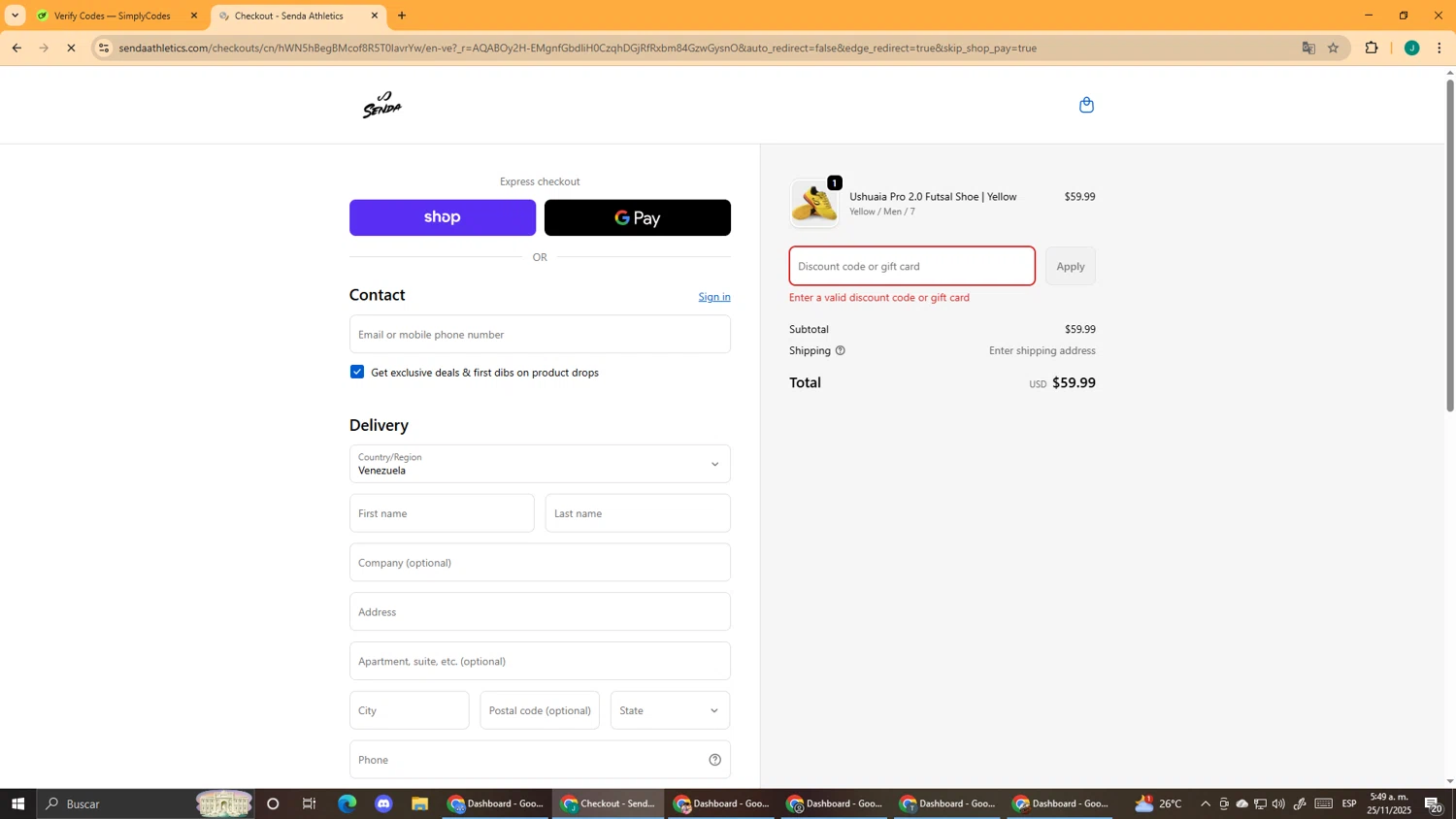Click the $59.99 Total amount
This screenshot has height=819, width=1456.
[1075, 382]
